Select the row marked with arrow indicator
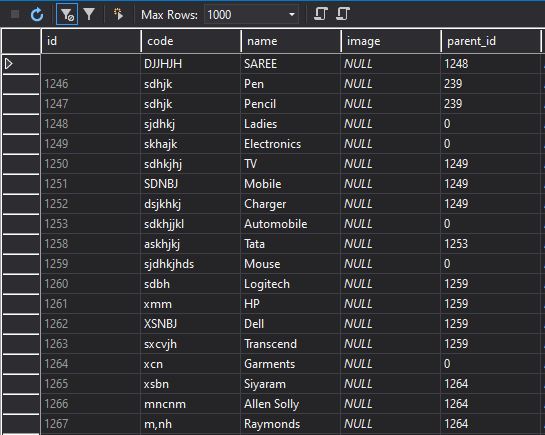 (21, 64)
